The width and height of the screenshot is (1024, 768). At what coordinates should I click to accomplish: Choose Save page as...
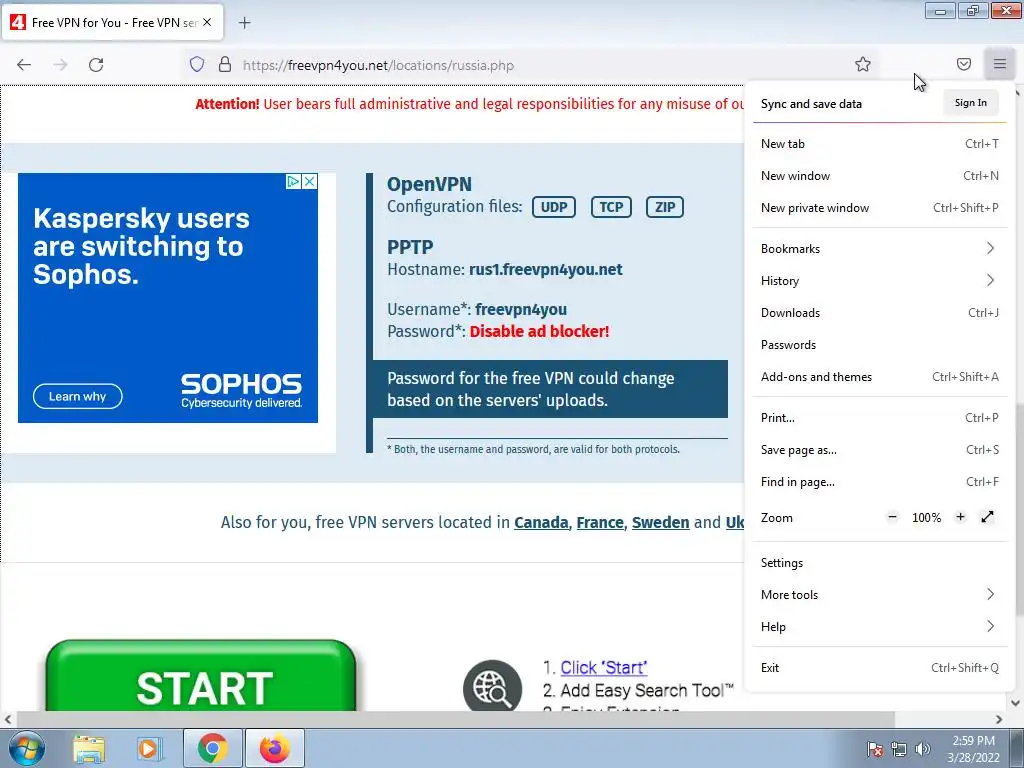coord(879,449)
